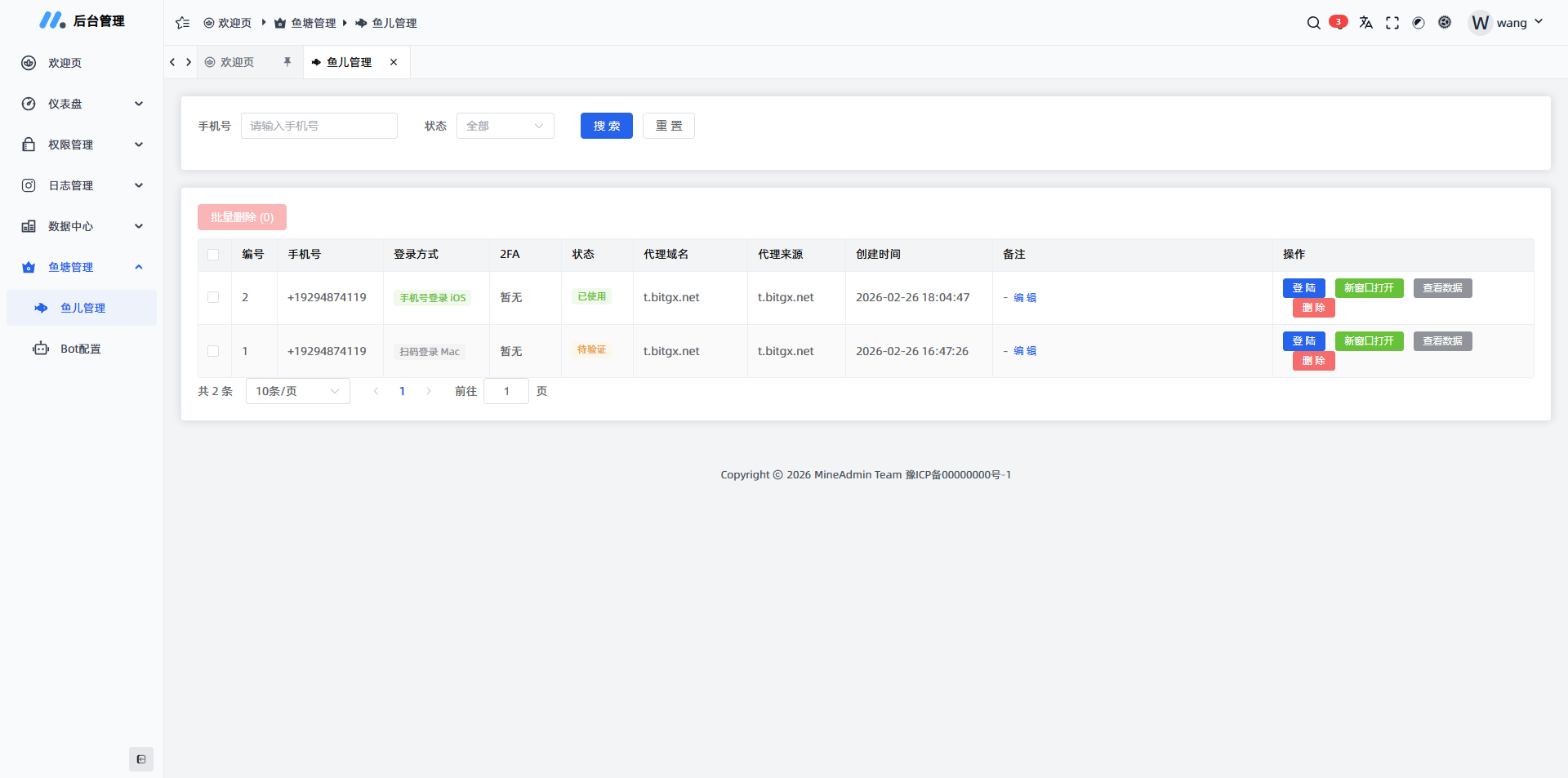This screenshot has height=778, width=1568.
Task: Open the 状态 filter dropdown
Action: [x=505, y=126]
